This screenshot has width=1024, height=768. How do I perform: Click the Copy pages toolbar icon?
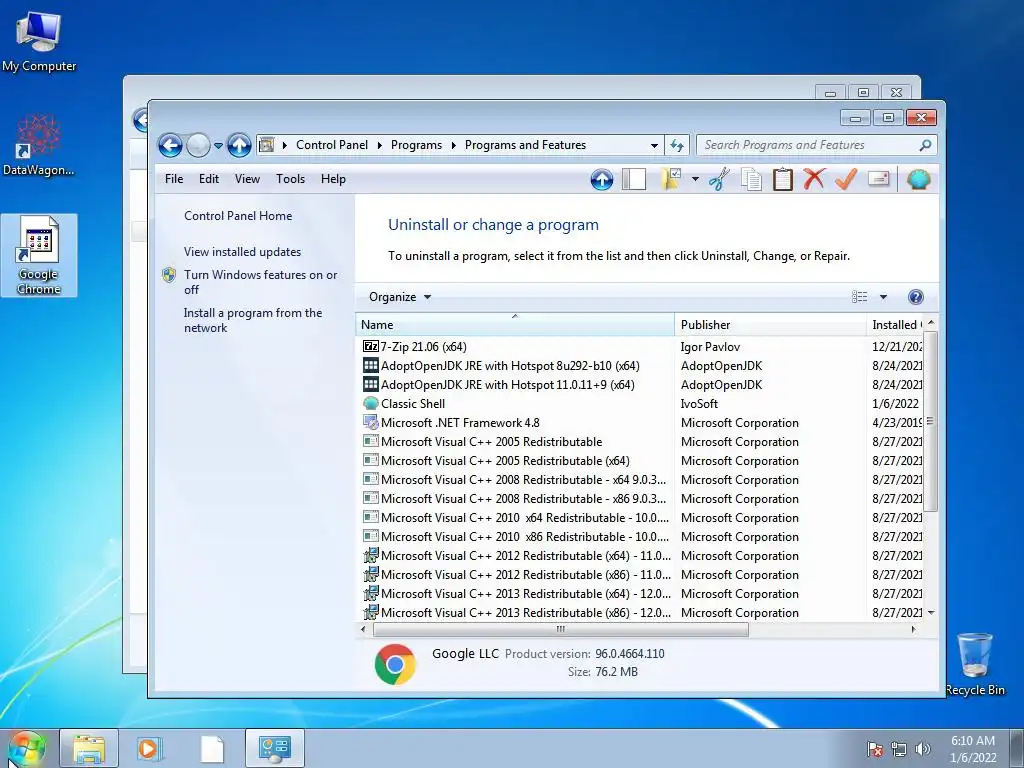tap(751, 179)
